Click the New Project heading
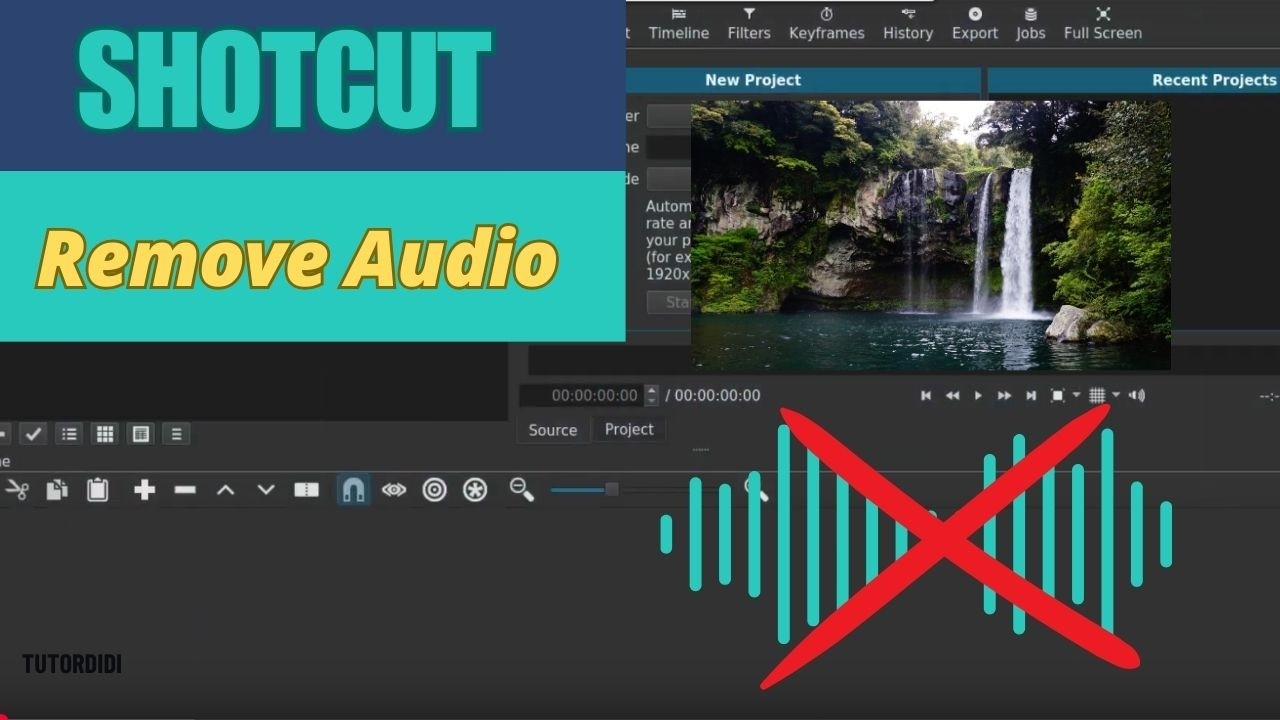 click(x=753, y=80)
